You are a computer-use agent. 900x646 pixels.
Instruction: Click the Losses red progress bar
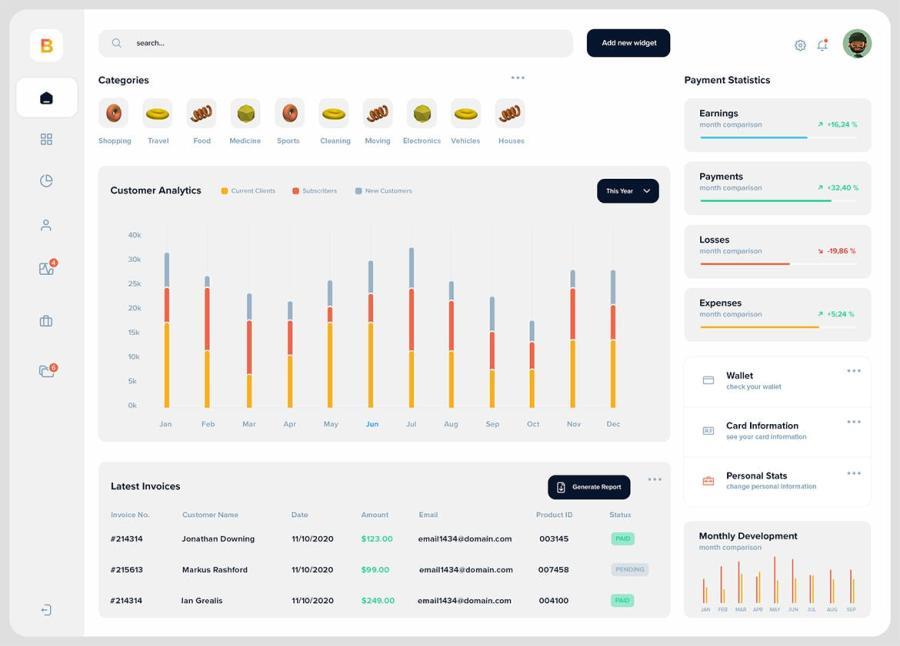745,264
